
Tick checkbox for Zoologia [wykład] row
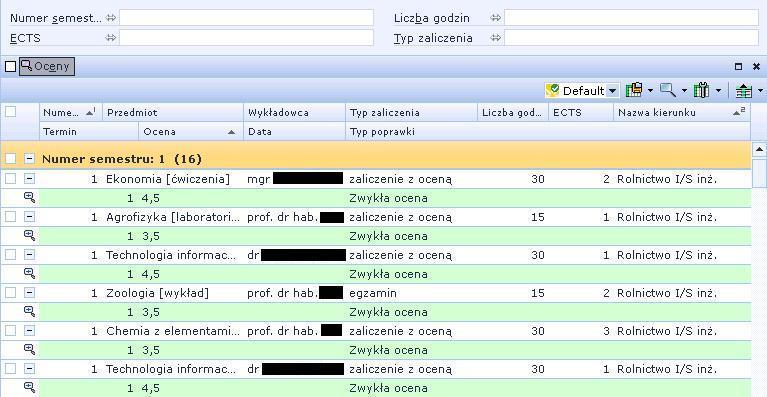[x=10, y=293]
